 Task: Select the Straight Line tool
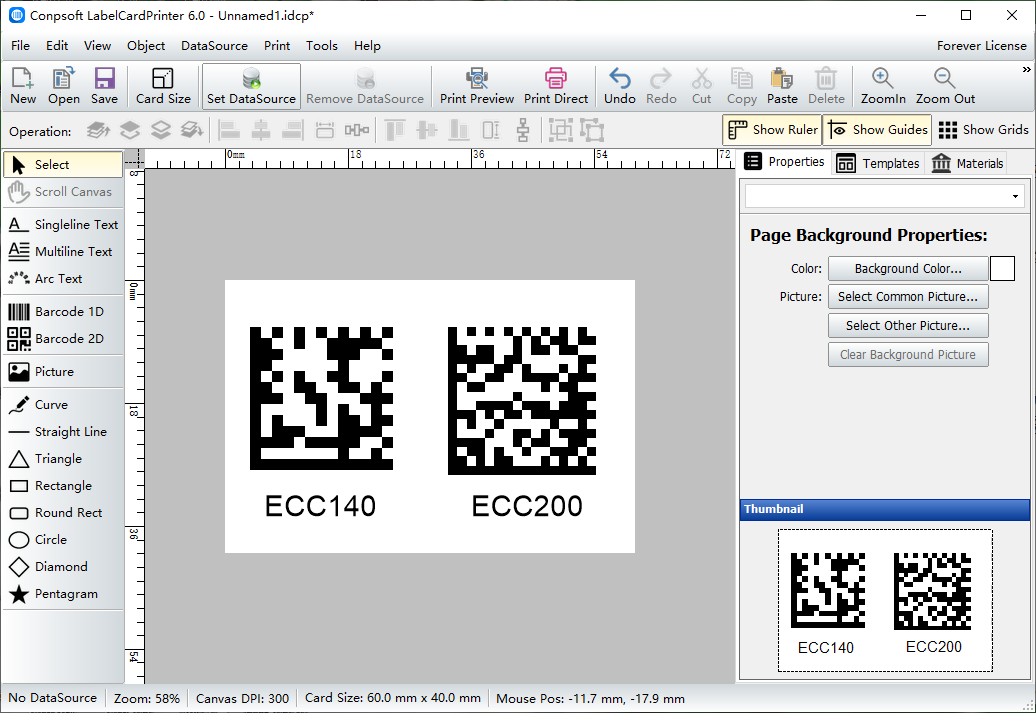pos(63,432)
